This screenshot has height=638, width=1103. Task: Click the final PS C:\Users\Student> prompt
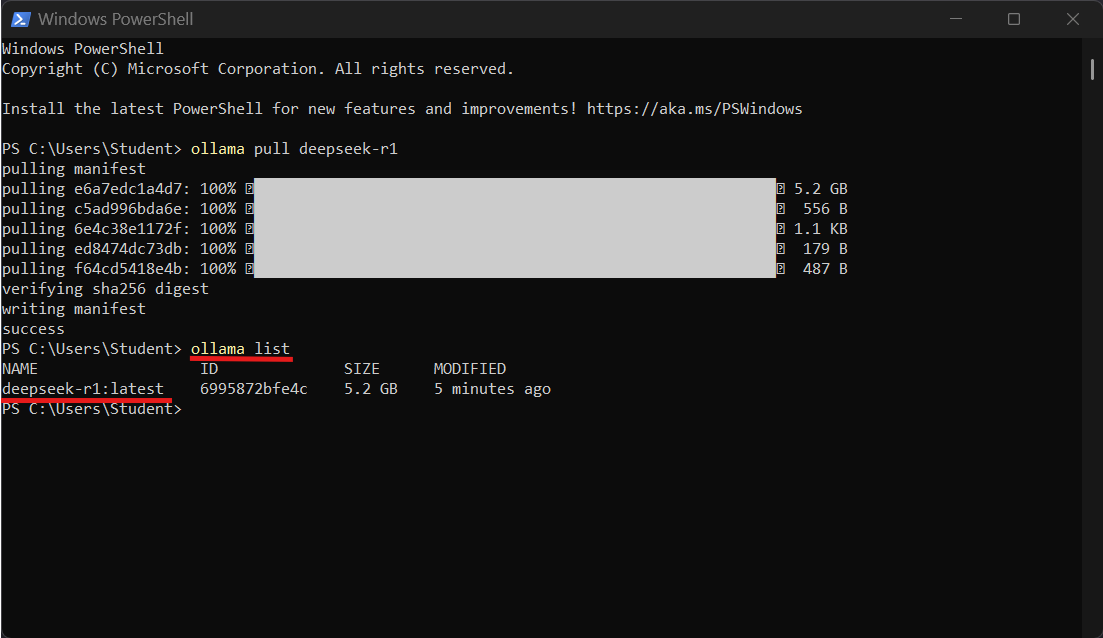[91, 409]
